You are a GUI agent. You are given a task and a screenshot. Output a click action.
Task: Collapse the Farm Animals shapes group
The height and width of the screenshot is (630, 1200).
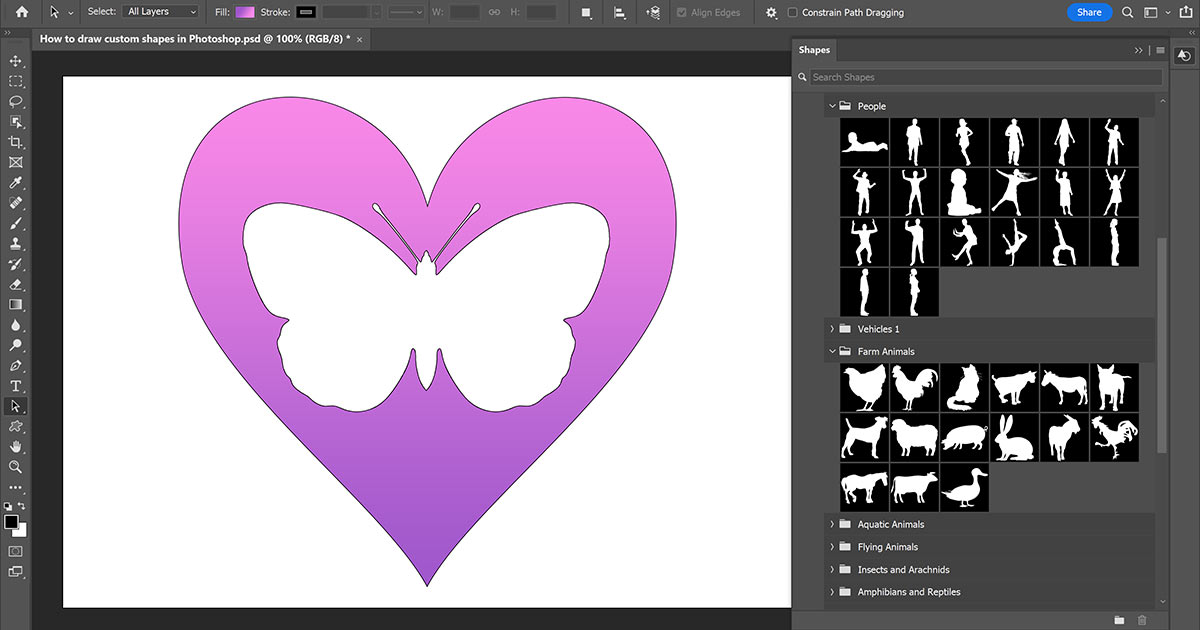pos(832,351)
